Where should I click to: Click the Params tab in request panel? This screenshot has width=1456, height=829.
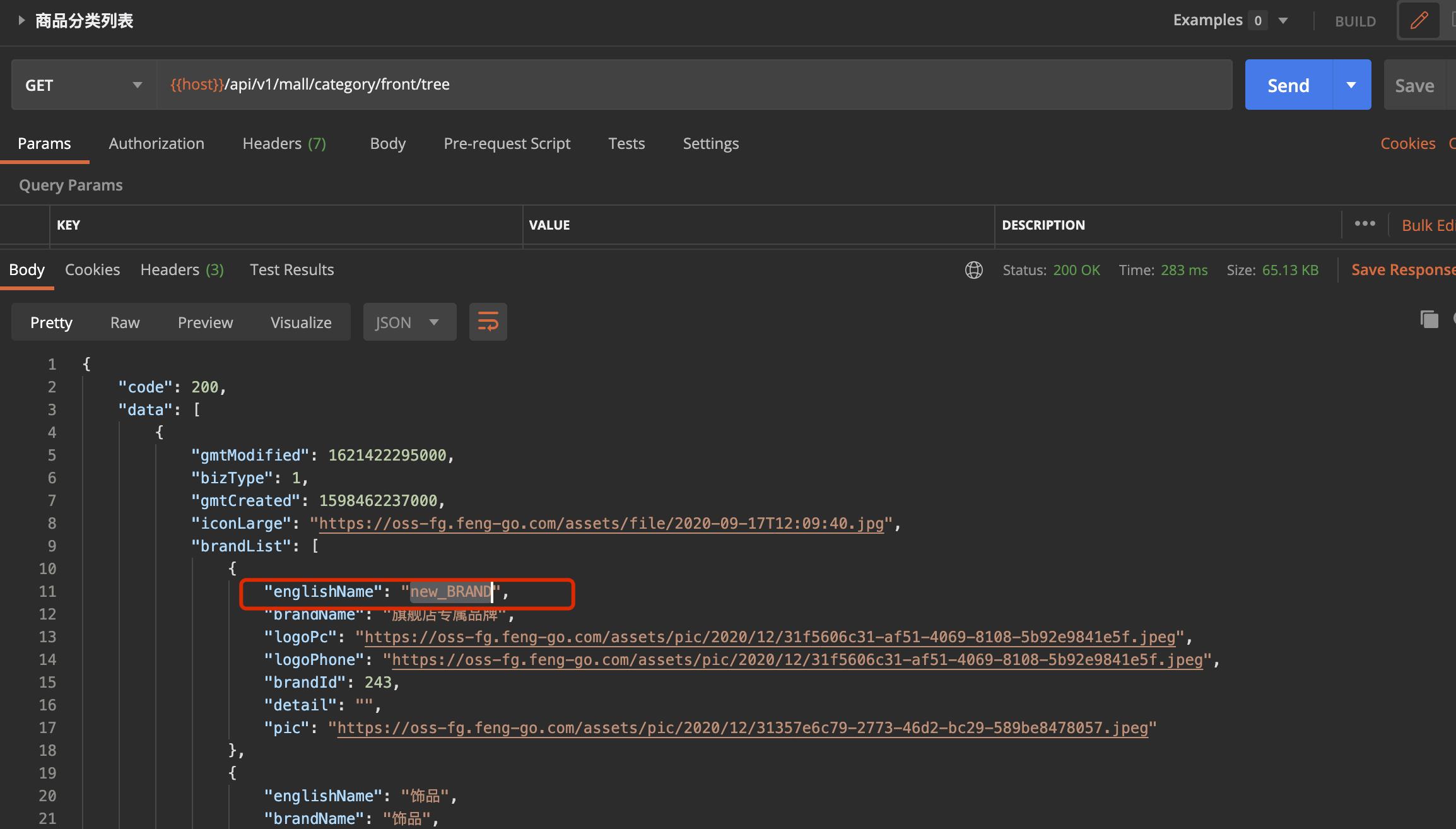(x=44, y=142)
